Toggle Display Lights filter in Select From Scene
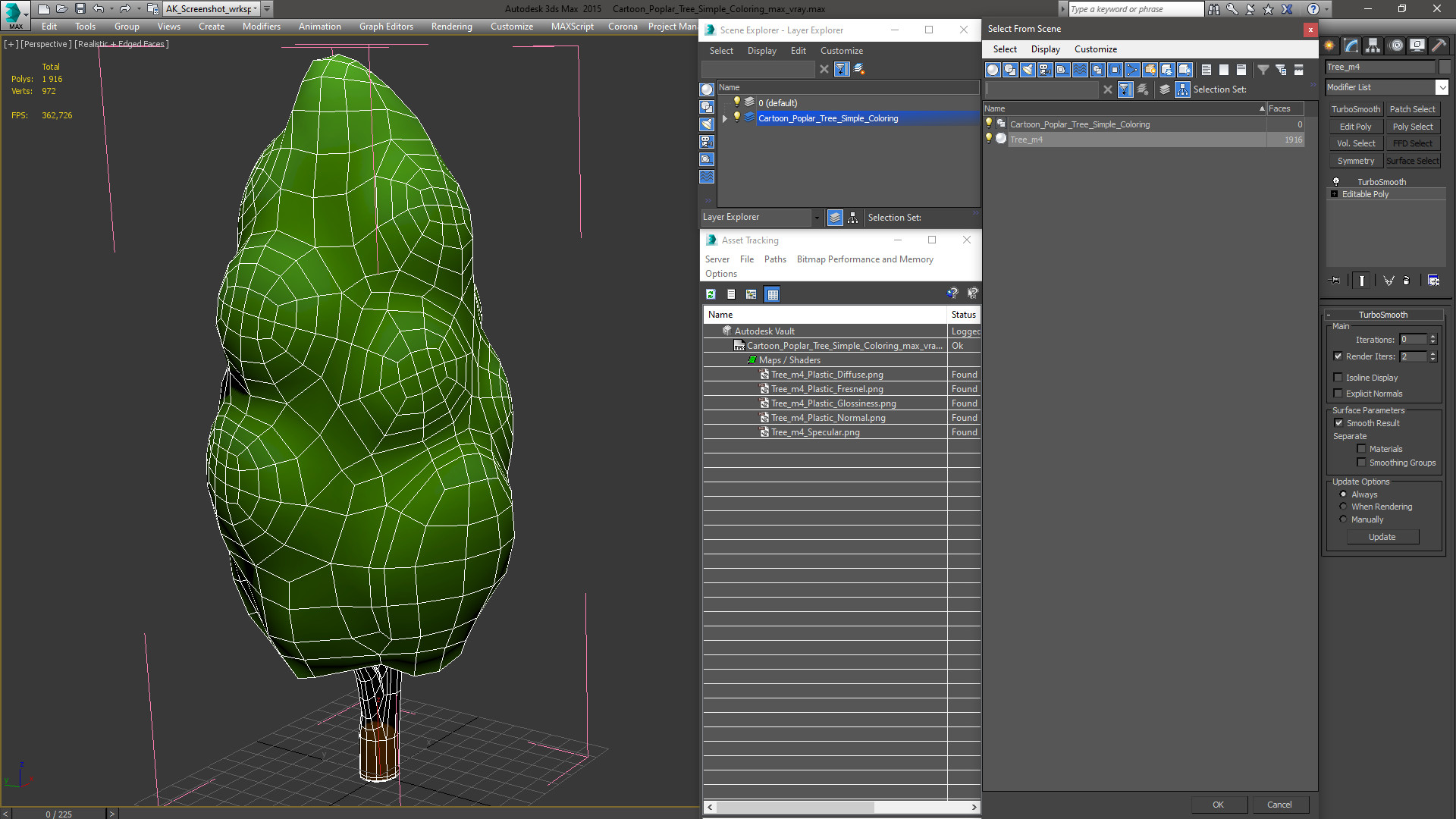1456x819 pixels. [x=1028, y=70]
